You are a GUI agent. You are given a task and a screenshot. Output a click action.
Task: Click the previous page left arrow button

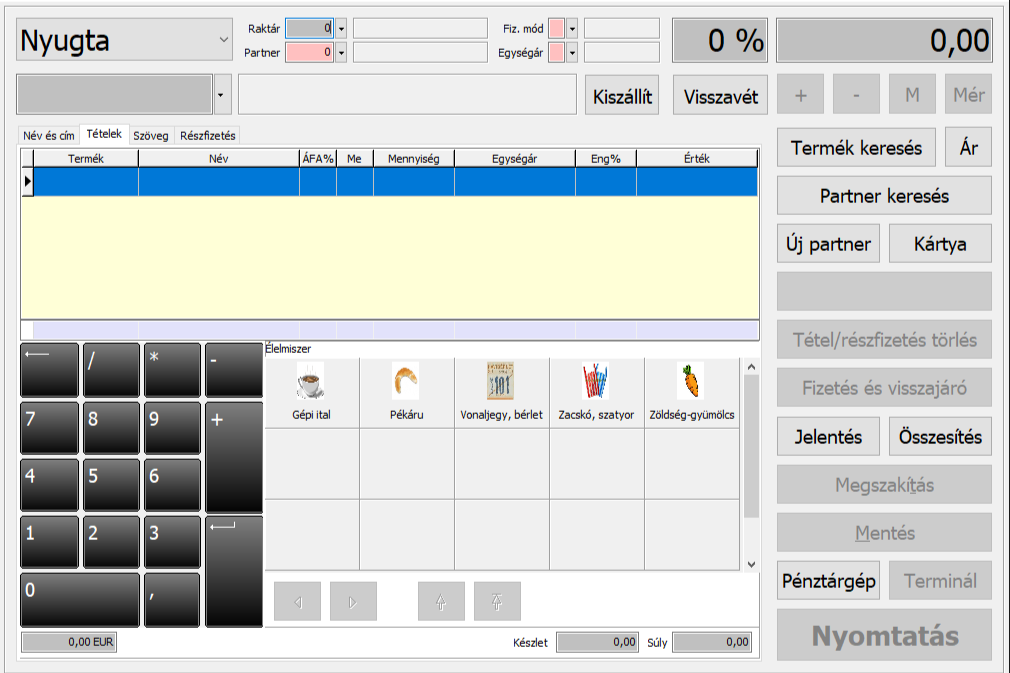pyautogui.click(x=298, y=602)
